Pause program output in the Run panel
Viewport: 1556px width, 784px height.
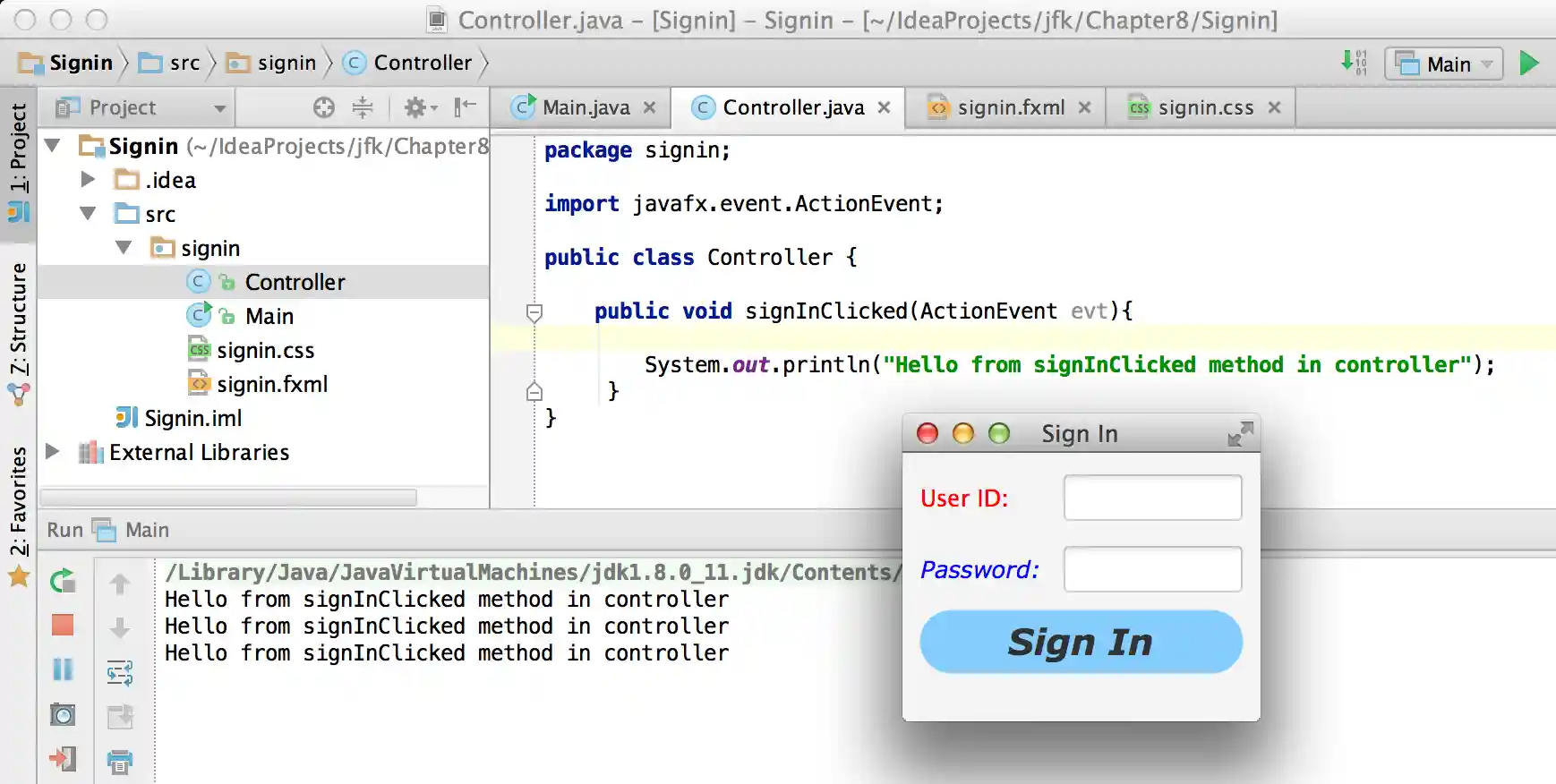click(63, 669)
